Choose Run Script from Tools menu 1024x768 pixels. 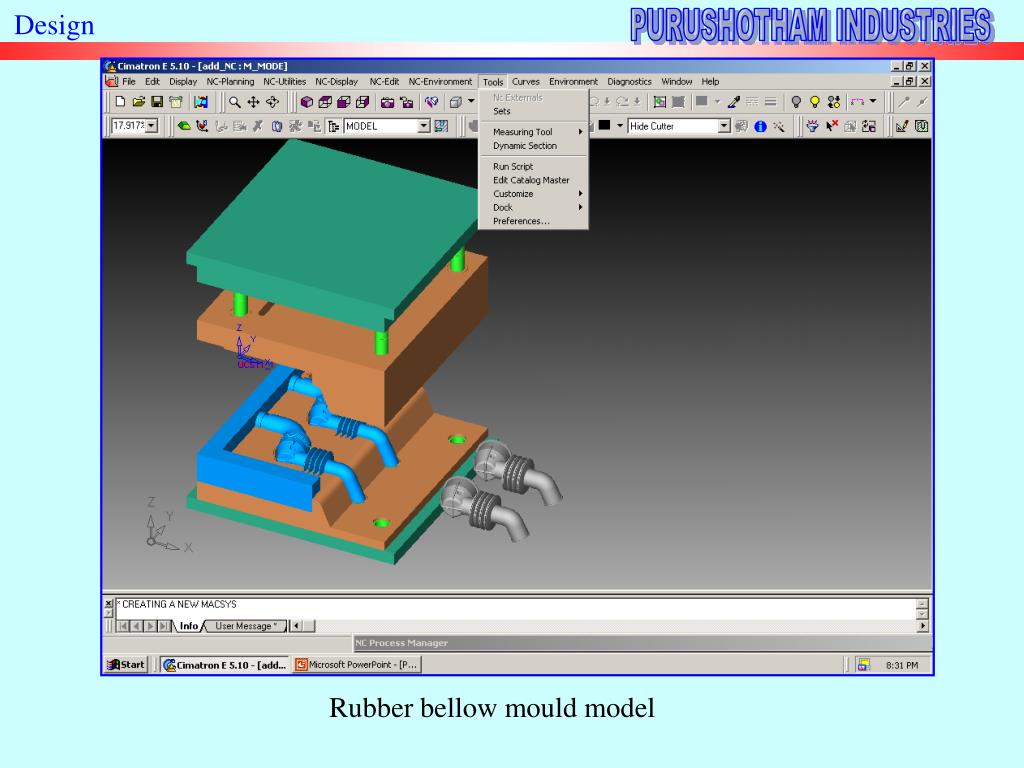[x=534, y=167]
